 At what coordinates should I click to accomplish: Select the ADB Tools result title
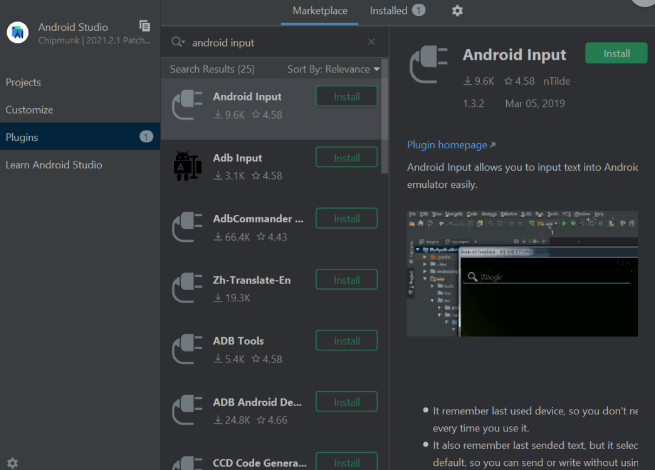(x=238, y=341)
